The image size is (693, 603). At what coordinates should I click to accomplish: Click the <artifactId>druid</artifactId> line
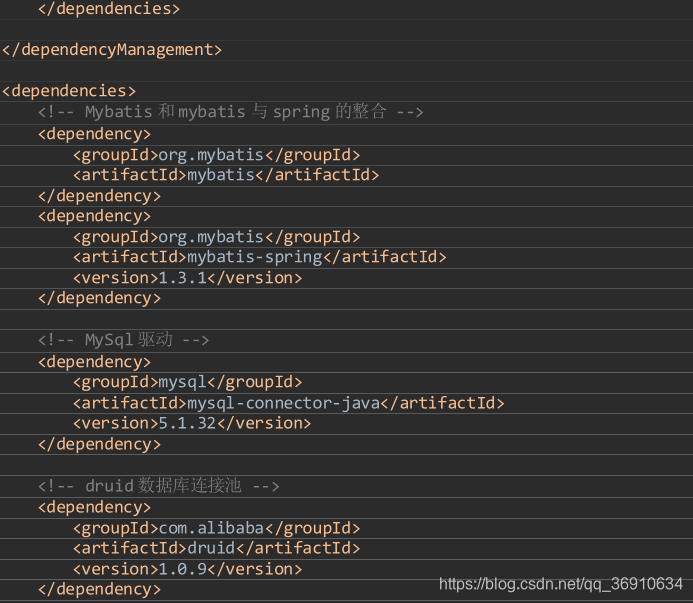(217, 548)
